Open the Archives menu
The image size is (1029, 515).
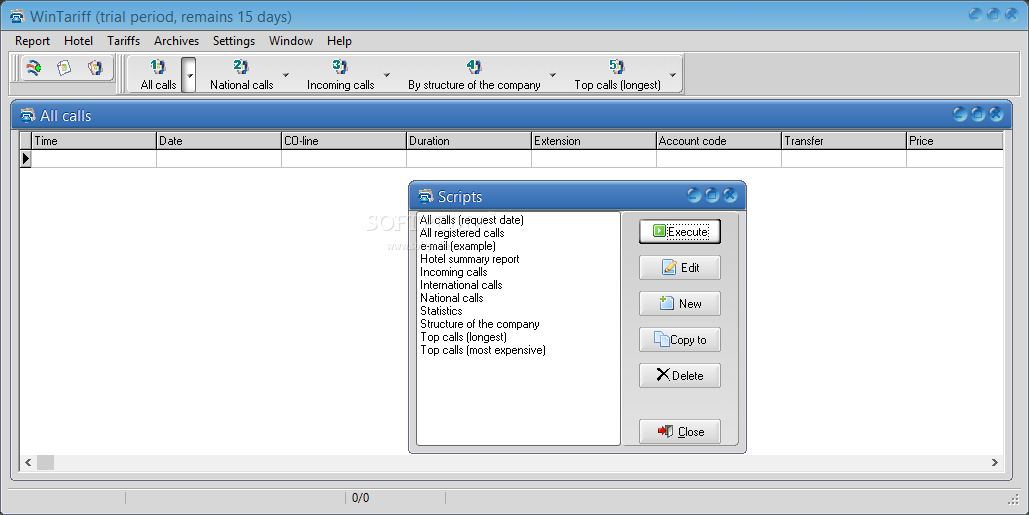point(176,41)
